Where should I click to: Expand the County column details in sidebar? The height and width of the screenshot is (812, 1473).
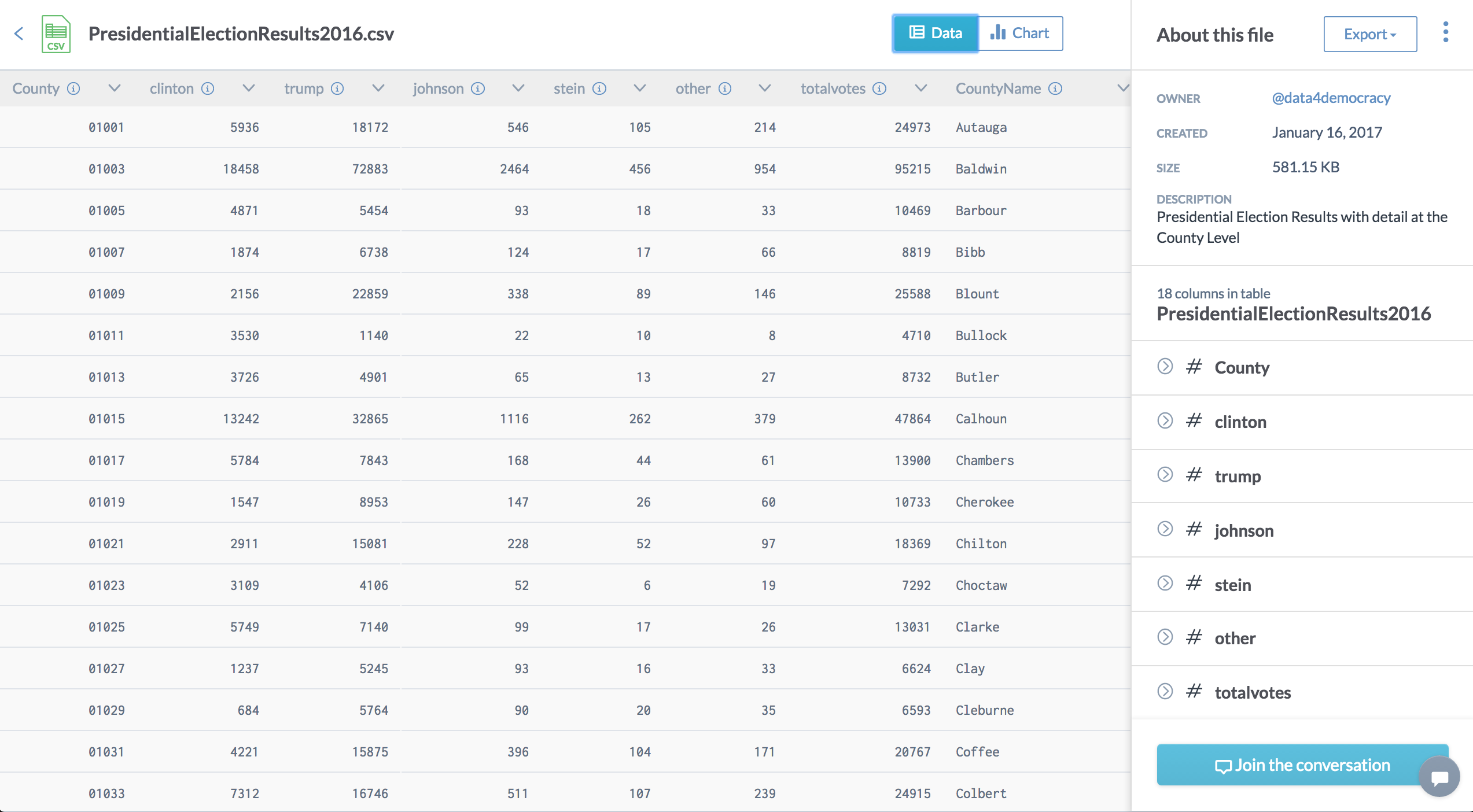coord(1165,367)
